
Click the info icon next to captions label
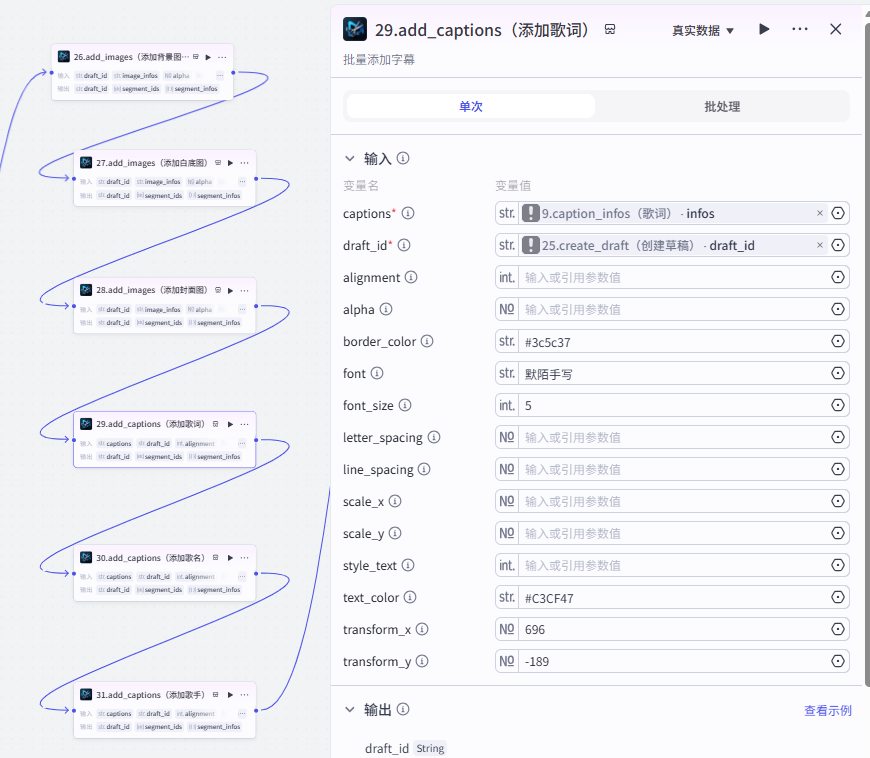pyautogui.click(x=409, y=213)
